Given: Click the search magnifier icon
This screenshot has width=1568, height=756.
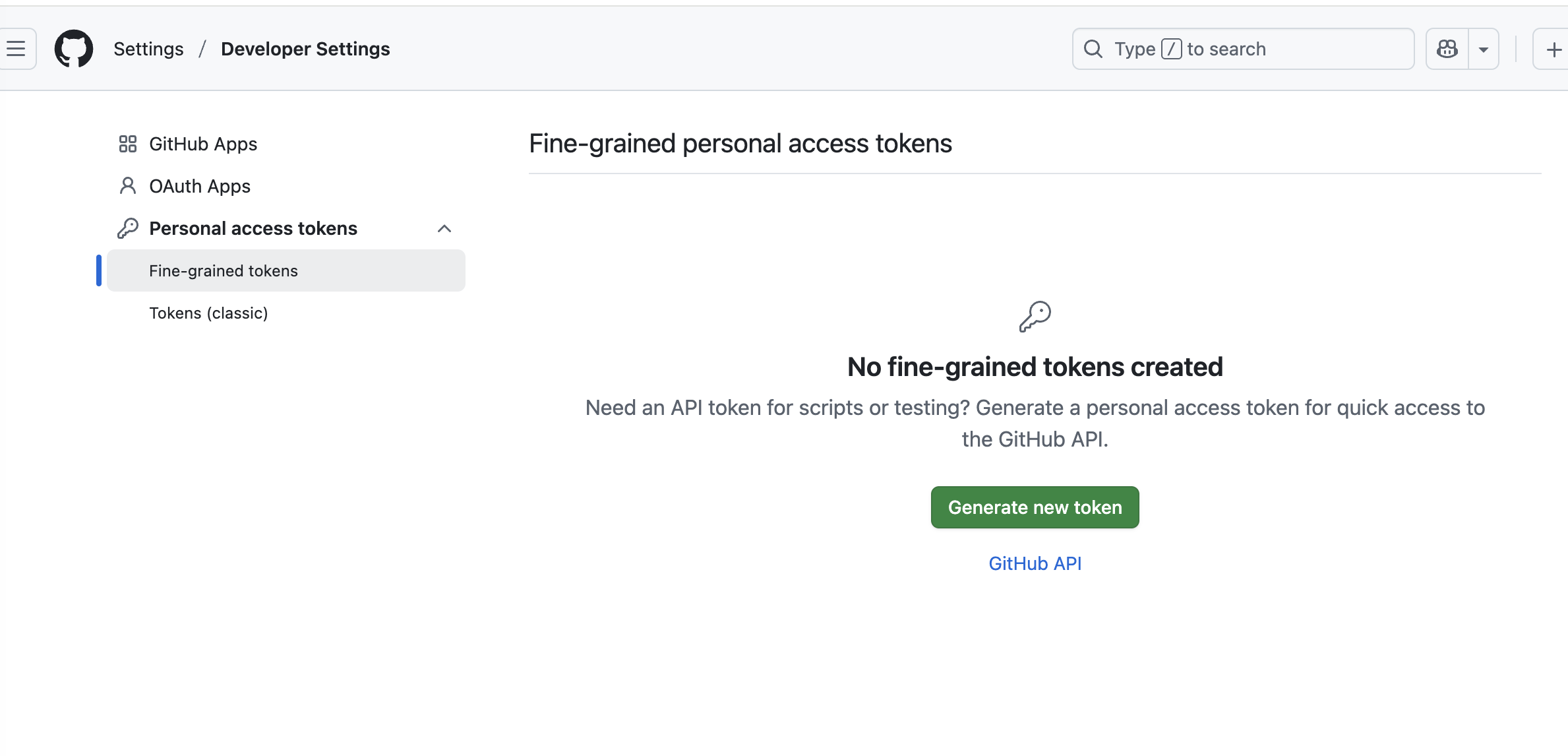Looking at the screenshot, I should (x=1093, y=48).
